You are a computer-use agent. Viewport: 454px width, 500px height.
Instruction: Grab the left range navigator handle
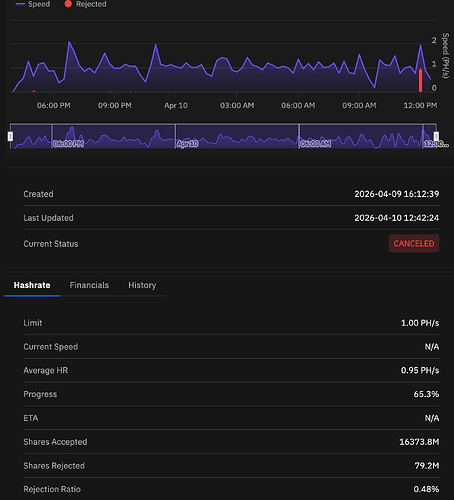click(10, 136)
